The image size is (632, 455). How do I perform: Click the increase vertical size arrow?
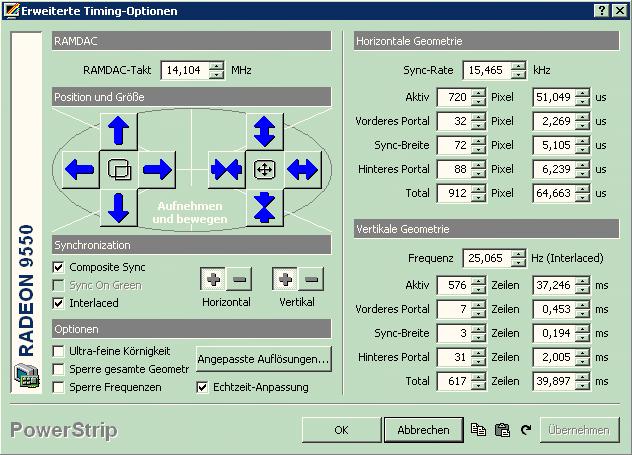264,131
